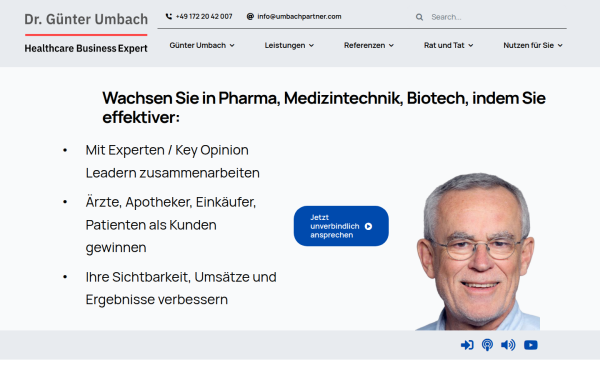Open the YouTube icon link
The width and height of the screenshot is (600, 375).
coord(531,345)
